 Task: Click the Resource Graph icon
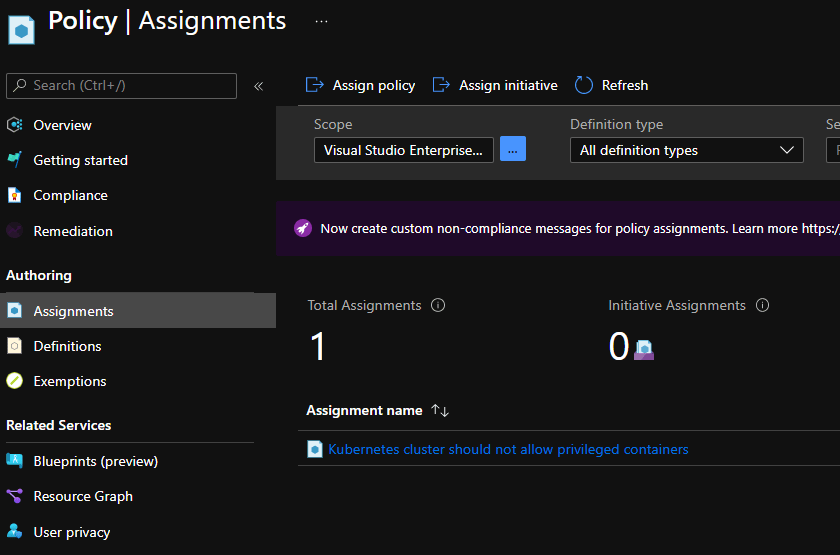click(x=14, y=496)
